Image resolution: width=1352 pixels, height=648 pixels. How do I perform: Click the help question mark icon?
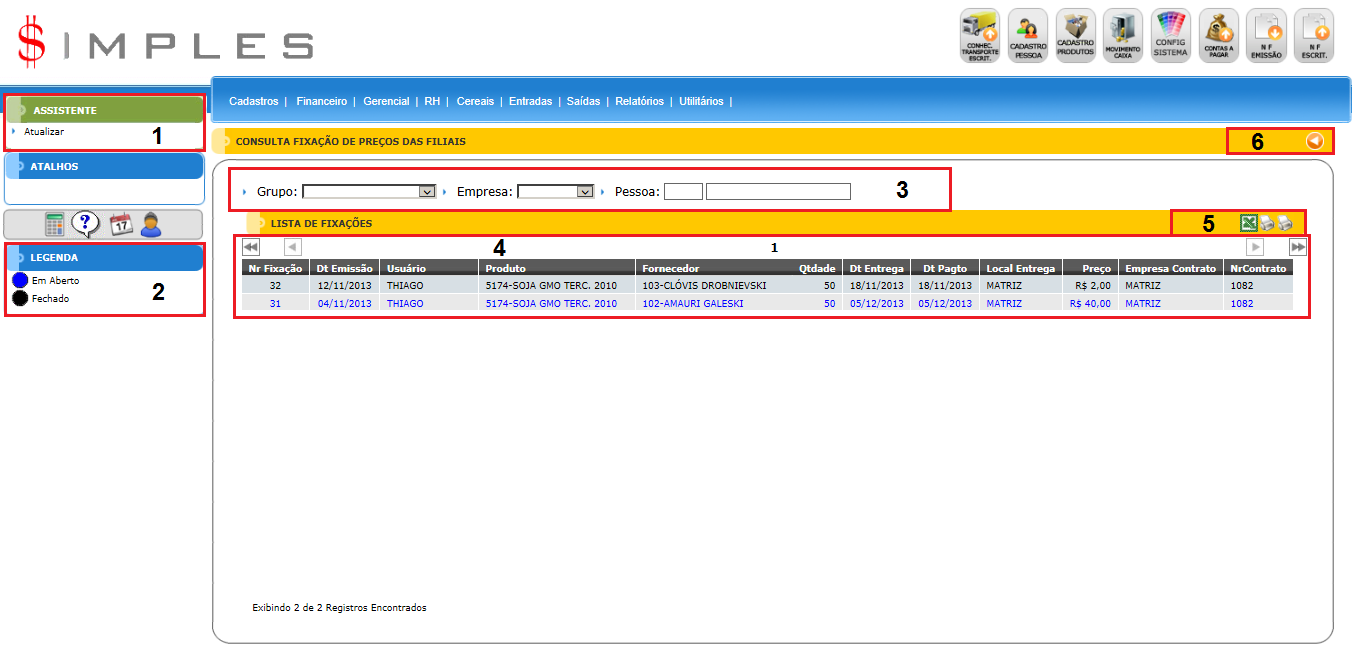pos(87,224)
